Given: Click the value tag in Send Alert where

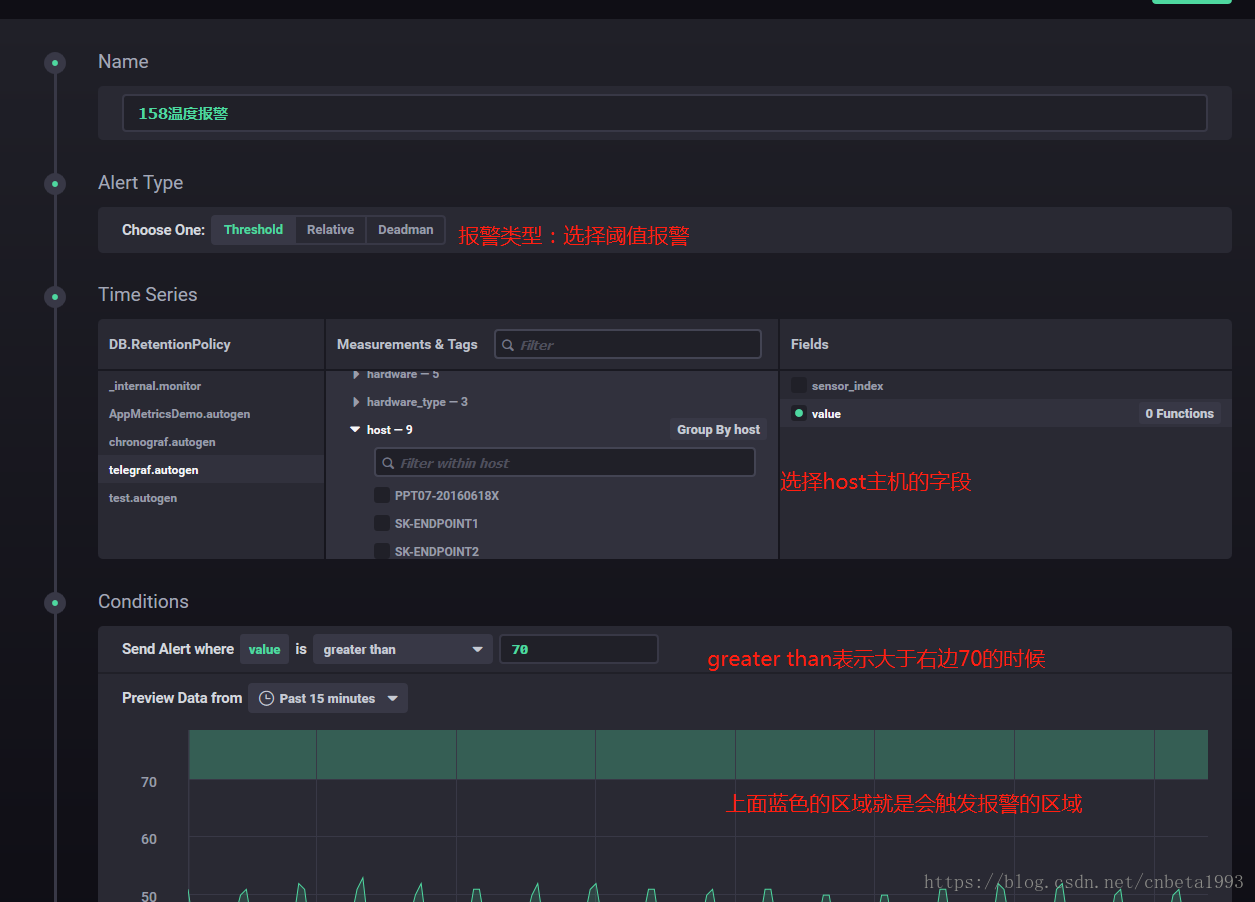Looking at the screenshot, I should pyautogui.click(x=264, y=649).
